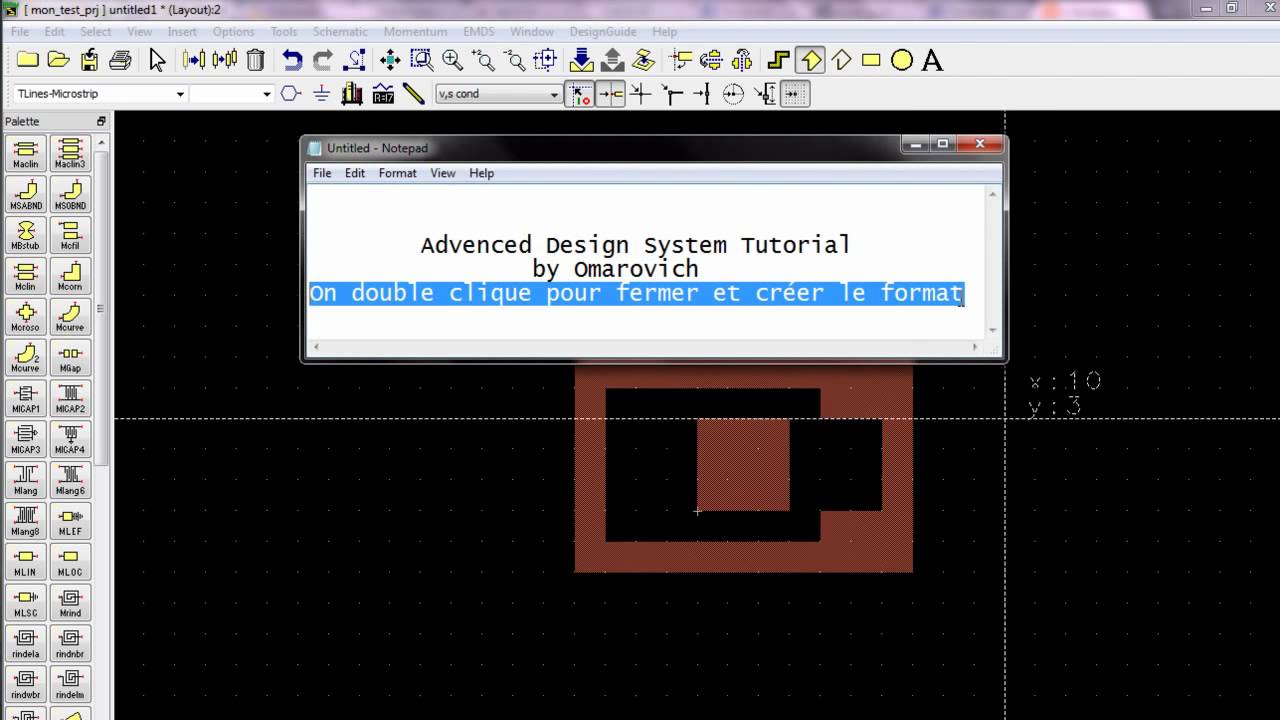
Task: Place the Mrind inductor component
Action: [70, 604]
